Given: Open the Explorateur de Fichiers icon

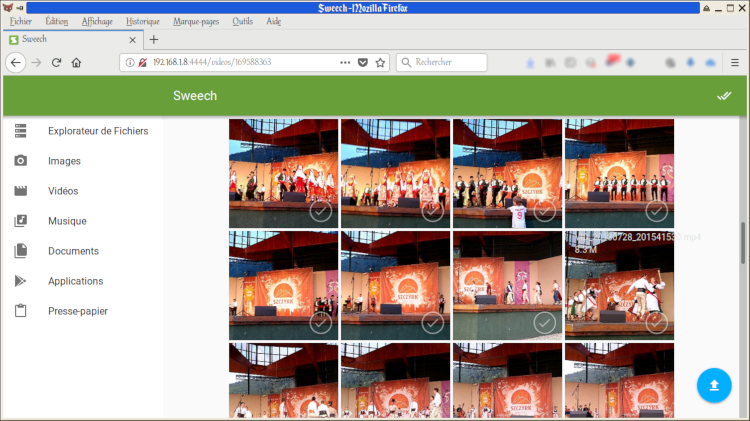Looking at the screenshot, I should [21, 131].
